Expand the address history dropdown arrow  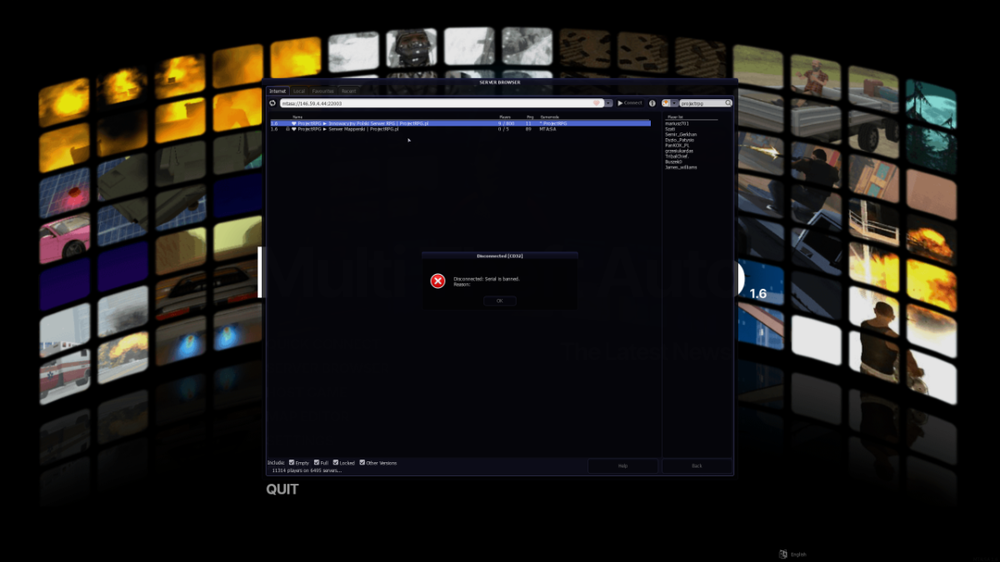[608, 103]
